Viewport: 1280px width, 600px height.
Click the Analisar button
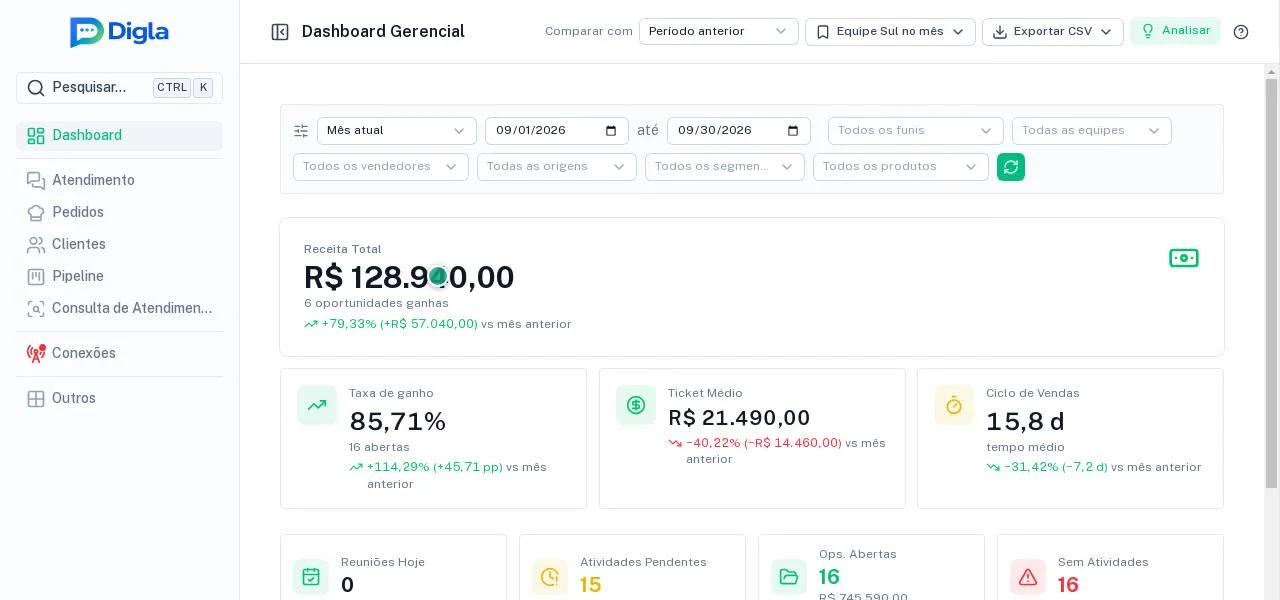coord(1176,31)
